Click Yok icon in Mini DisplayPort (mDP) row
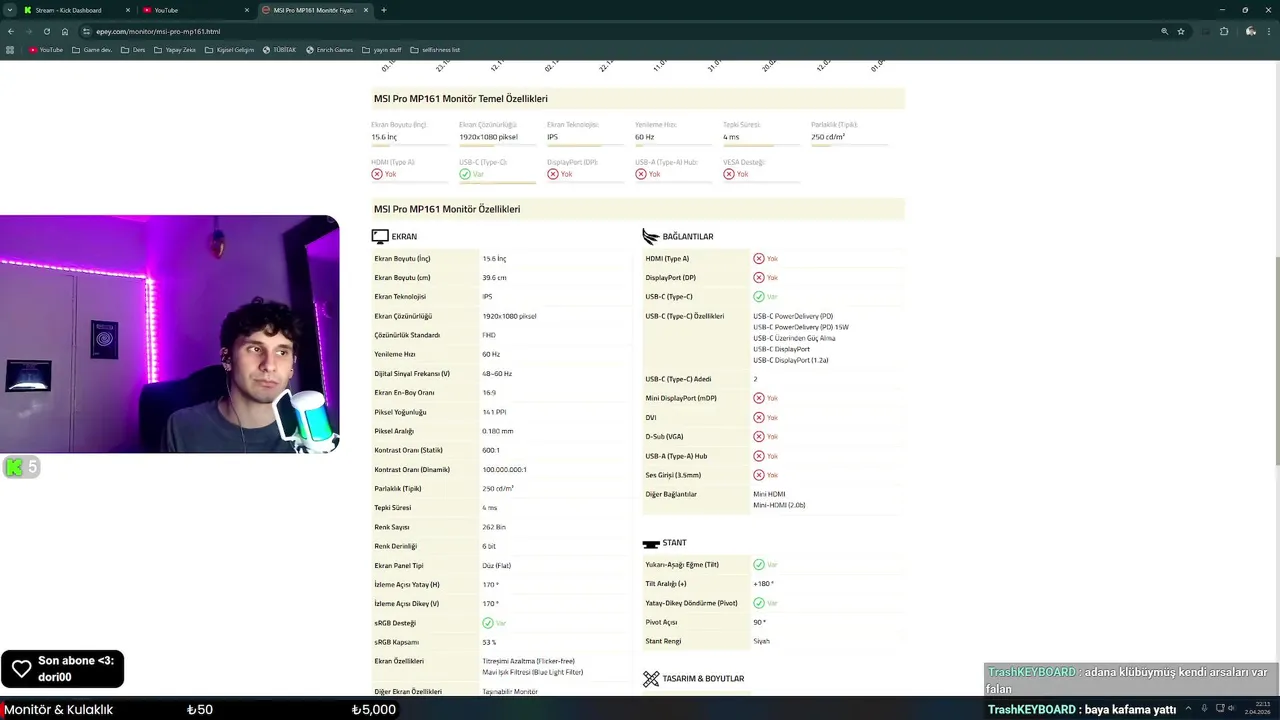The height and width of the screenshot is (720, 1280). 759,398
